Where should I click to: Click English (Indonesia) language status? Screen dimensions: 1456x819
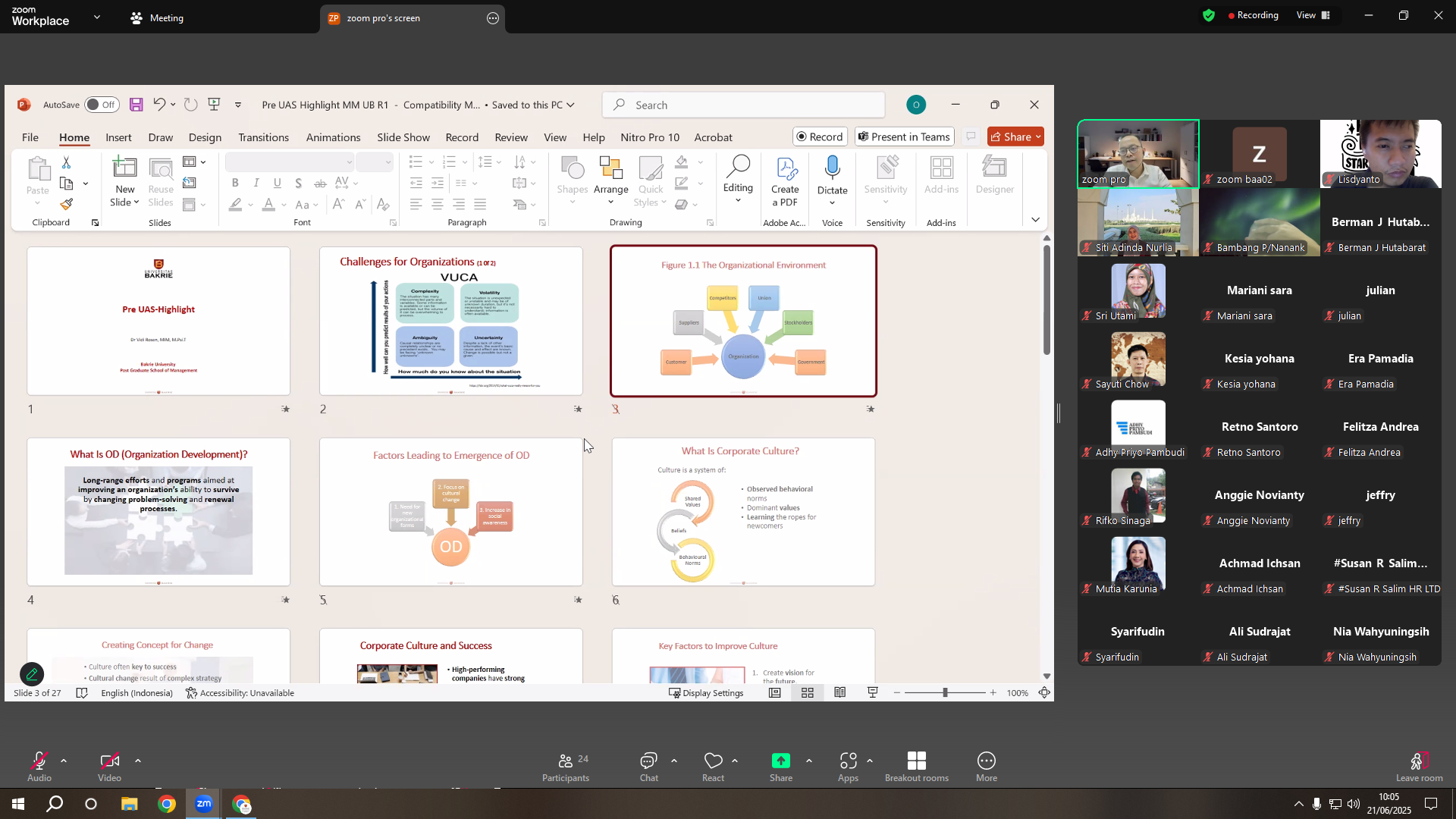pos(136,693)
